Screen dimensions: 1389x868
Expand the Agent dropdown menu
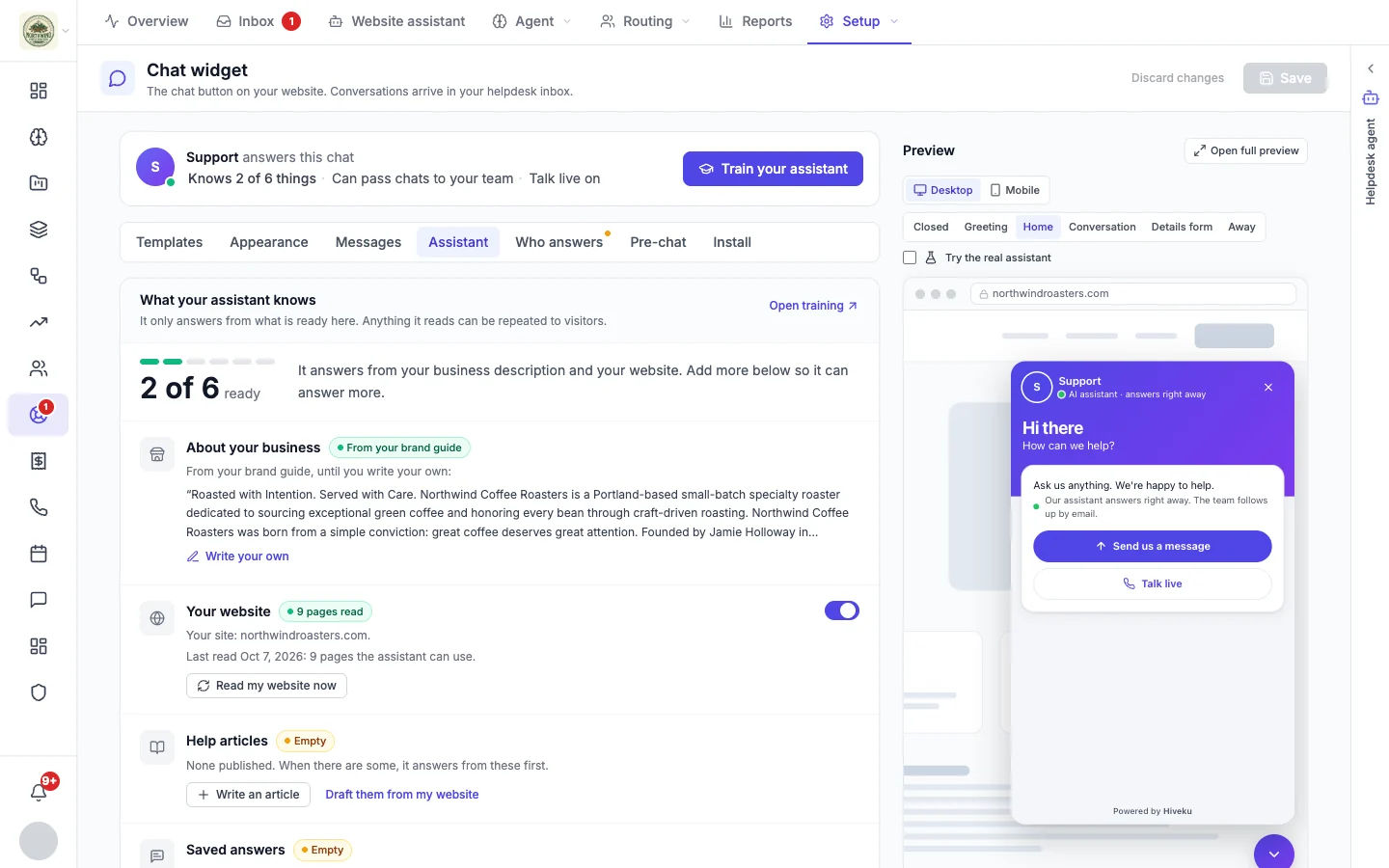pos(532,21)
